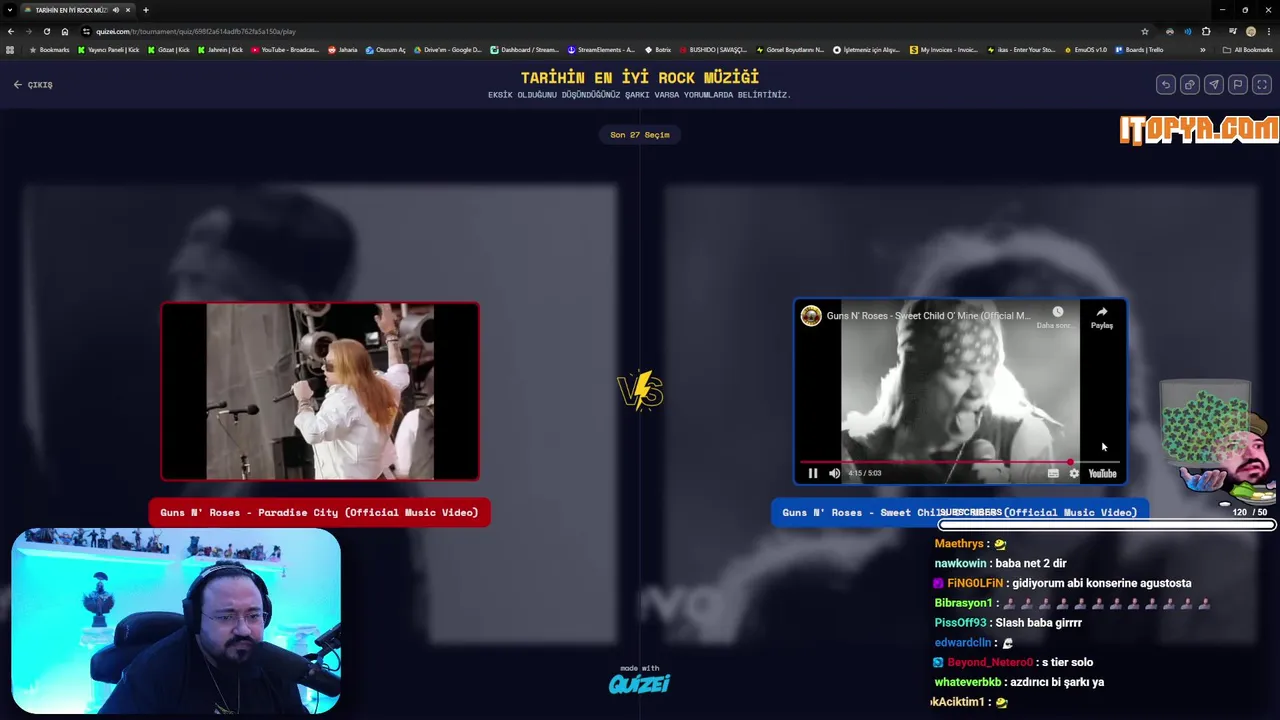Open the Chrome profile avatar
1280x720 pixels.
click(1251, 31)
